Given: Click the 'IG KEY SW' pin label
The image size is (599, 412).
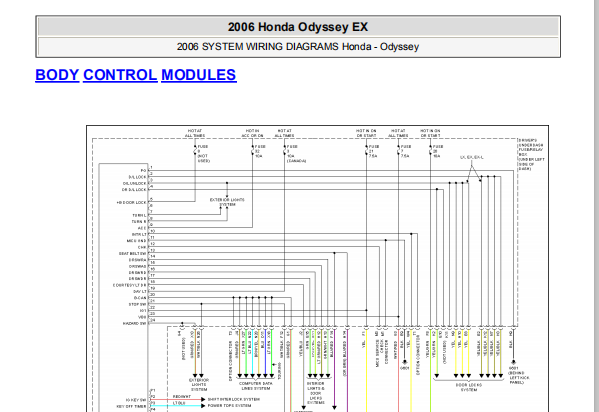Looking at the screenshot, I should pyautogui.click(x=136, y=400).
